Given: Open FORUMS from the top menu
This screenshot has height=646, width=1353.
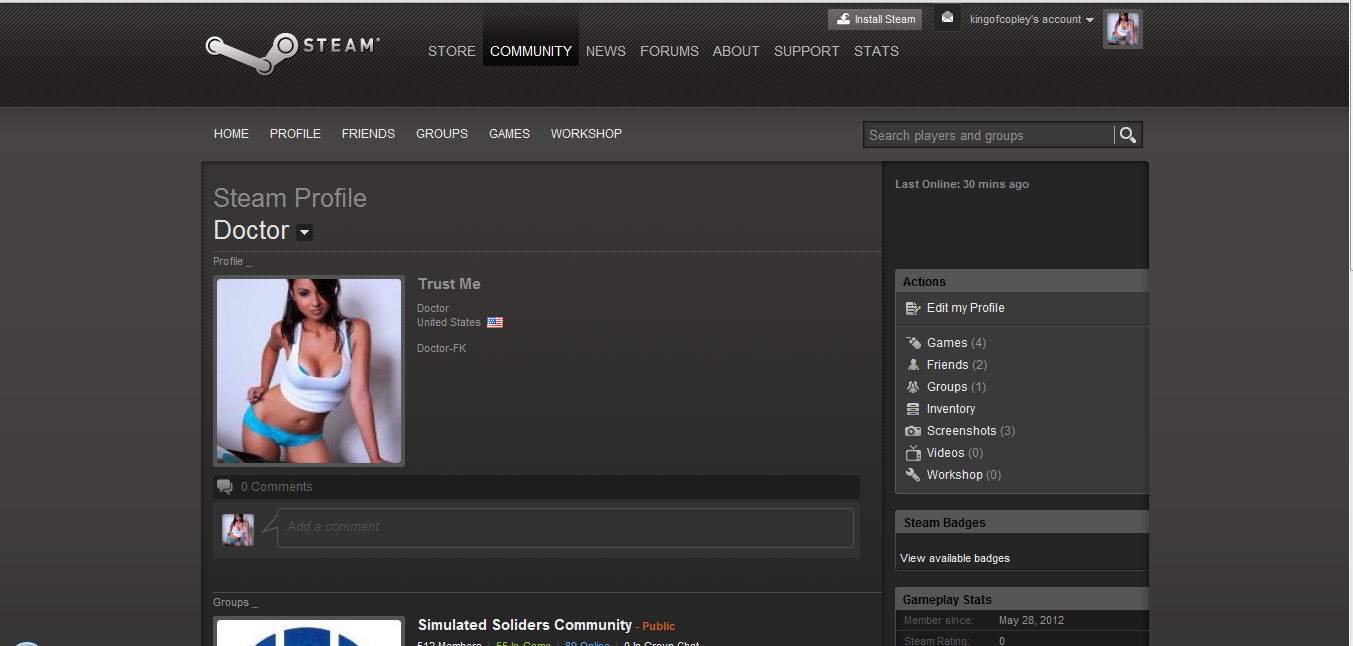Looking at the screenshot, I should point(669,51).
